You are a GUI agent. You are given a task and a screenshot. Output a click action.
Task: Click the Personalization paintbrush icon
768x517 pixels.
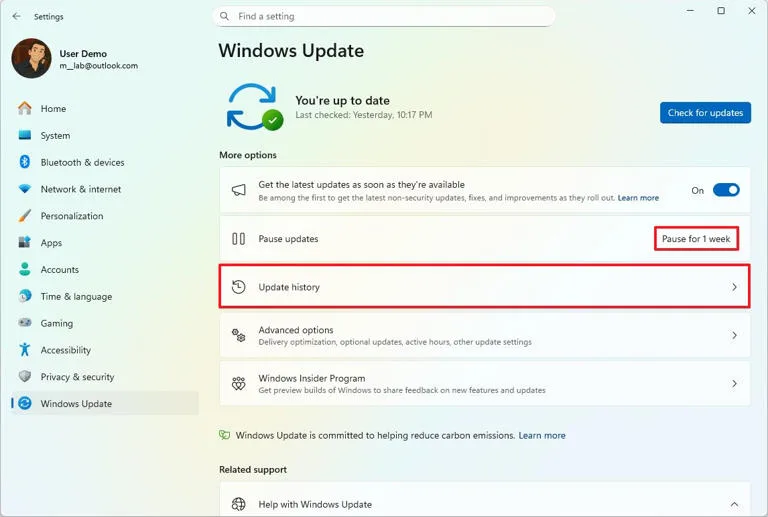tap(24, 215)
